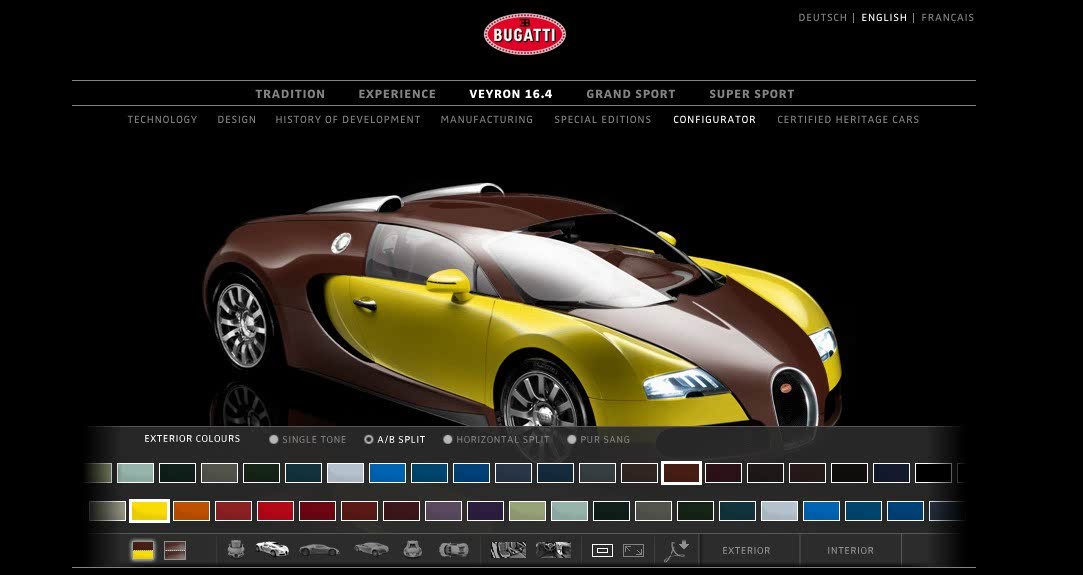Select the Pur Sang option
The width and height of the screenshot is (1083, 575).
coord(598,439)
